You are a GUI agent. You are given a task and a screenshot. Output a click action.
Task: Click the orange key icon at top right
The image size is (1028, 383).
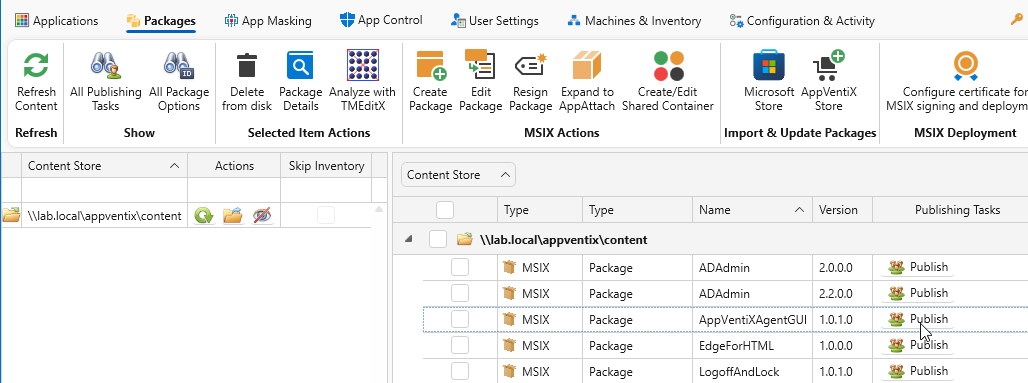(1017, 20)
